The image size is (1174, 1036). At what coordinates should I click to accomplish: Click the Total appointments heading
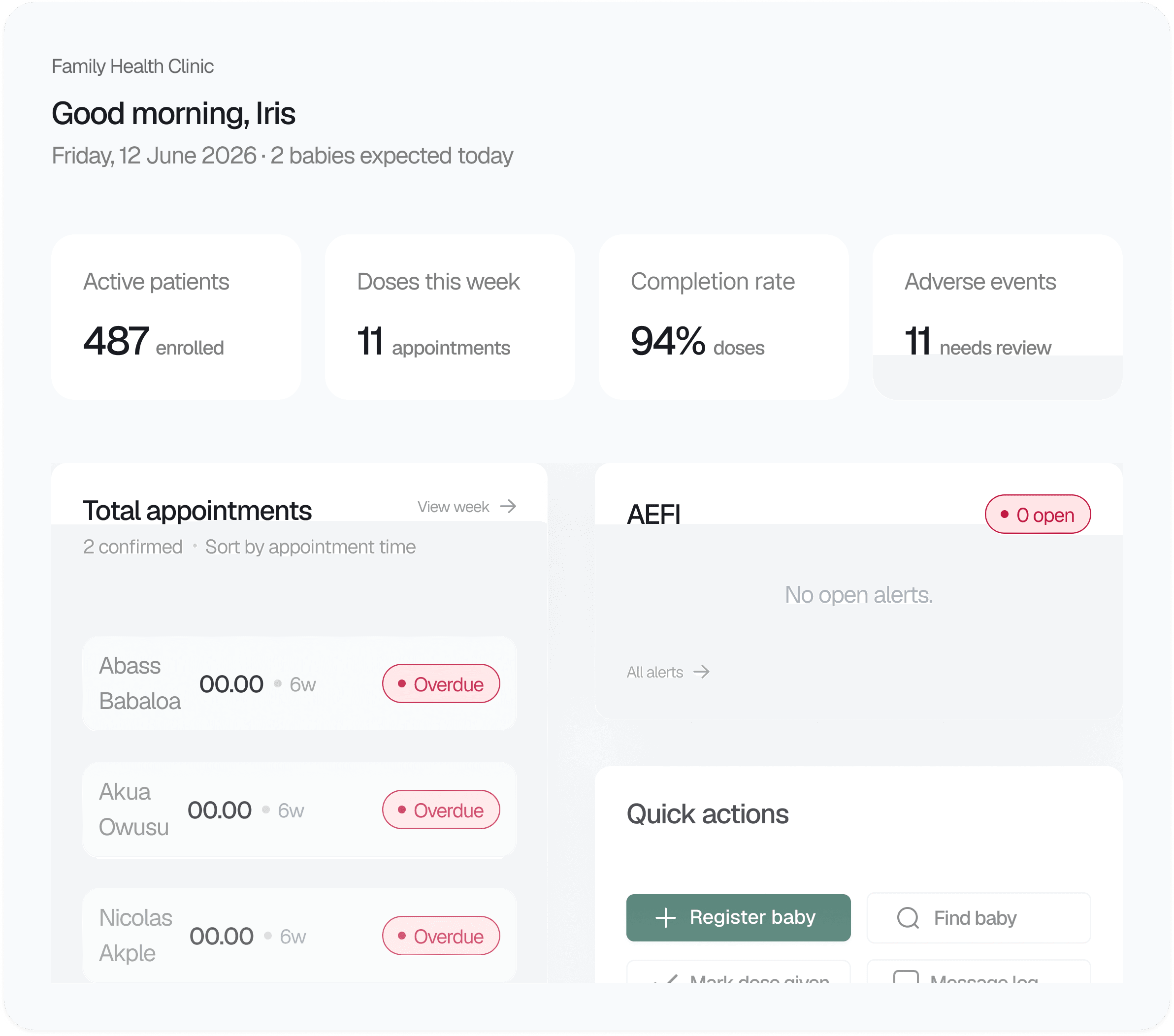tap(197, 511)
